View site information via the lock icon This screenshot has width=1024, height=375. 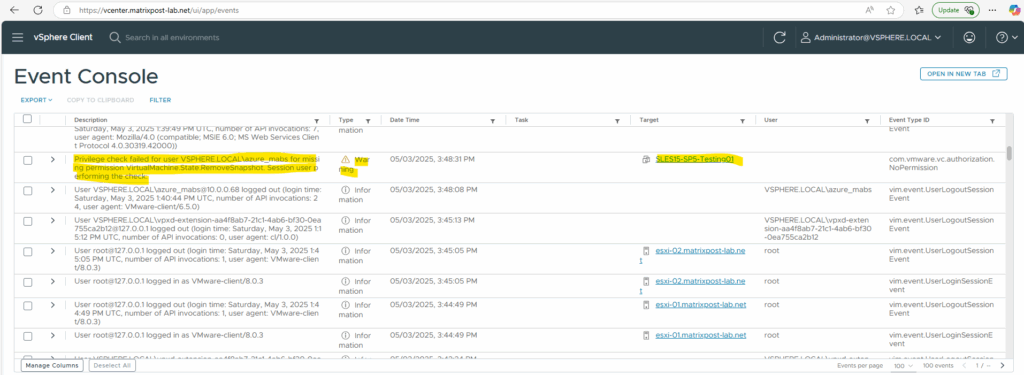(x=66, y=10)
